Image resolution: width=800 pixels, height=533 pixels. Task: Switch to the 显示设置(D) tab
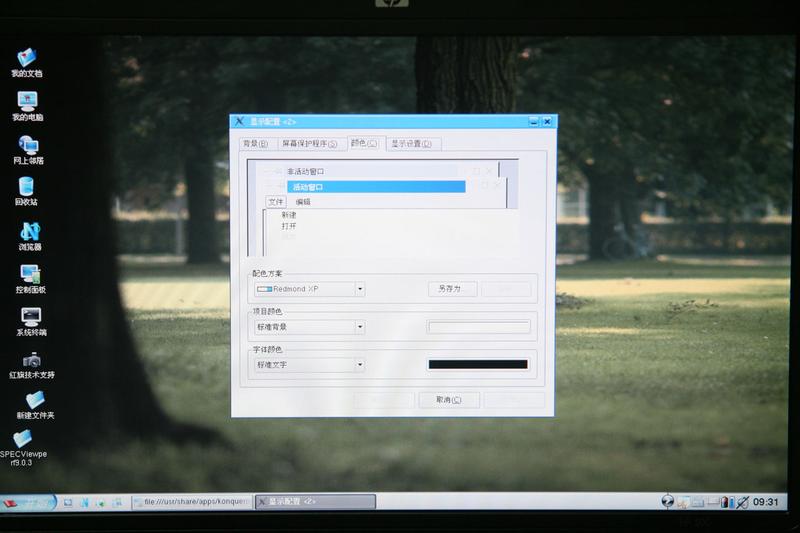pos(411,144)
